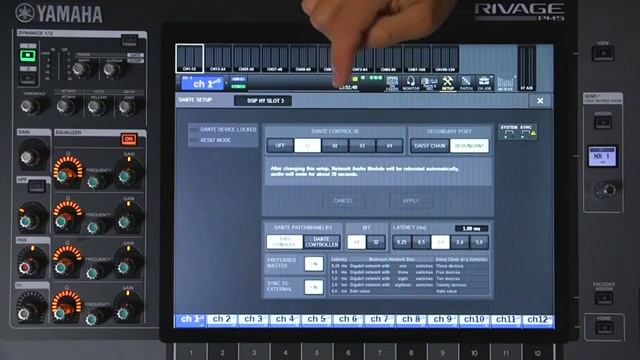Open the CH JOB toolbox icon
Image resolution: width=640 pixels, height=360 pixels.
pyautogui.click(x=484, y=83)
